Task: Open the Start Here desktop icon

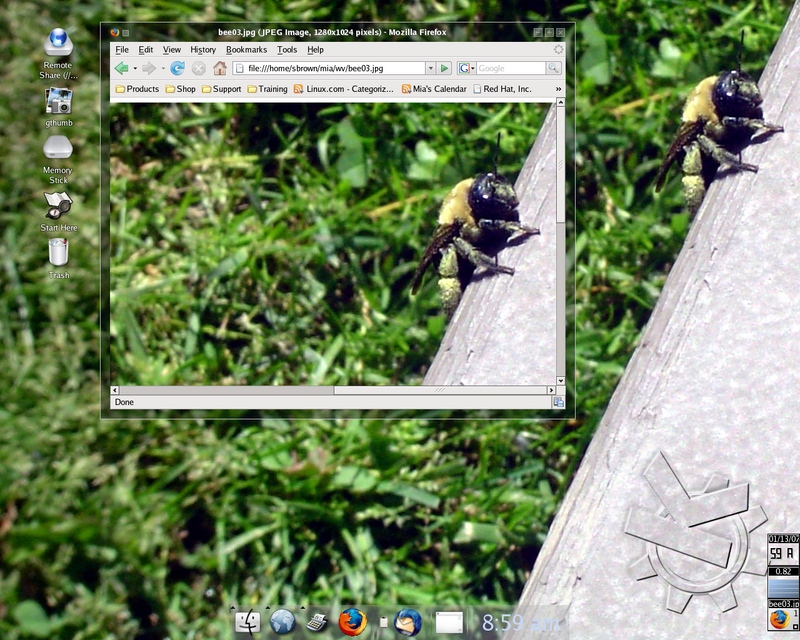Action: point(58,212)
